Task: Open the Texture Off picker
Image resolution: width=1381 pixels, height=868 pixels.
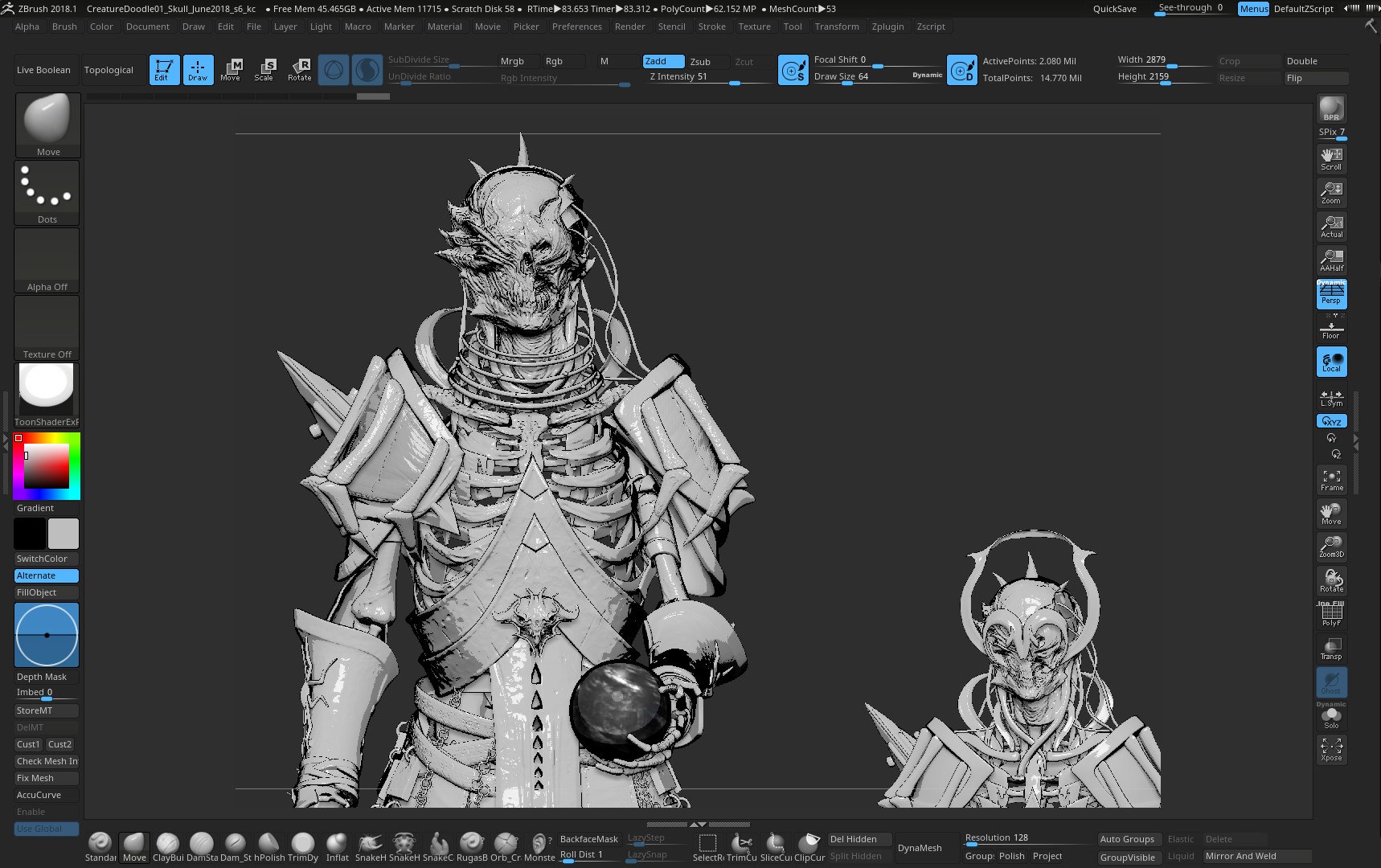Action: [x=47, y=327]
